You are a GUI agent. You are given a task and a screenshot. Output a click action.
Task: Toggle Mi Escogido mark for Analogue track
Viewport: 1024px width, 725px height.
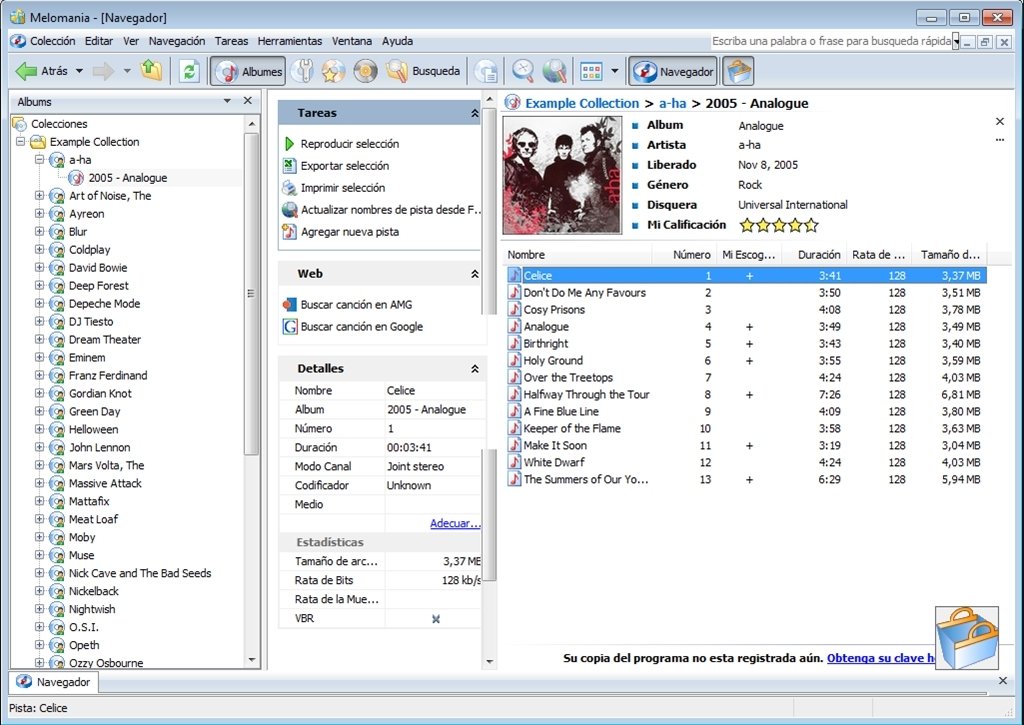pos(749,327)
